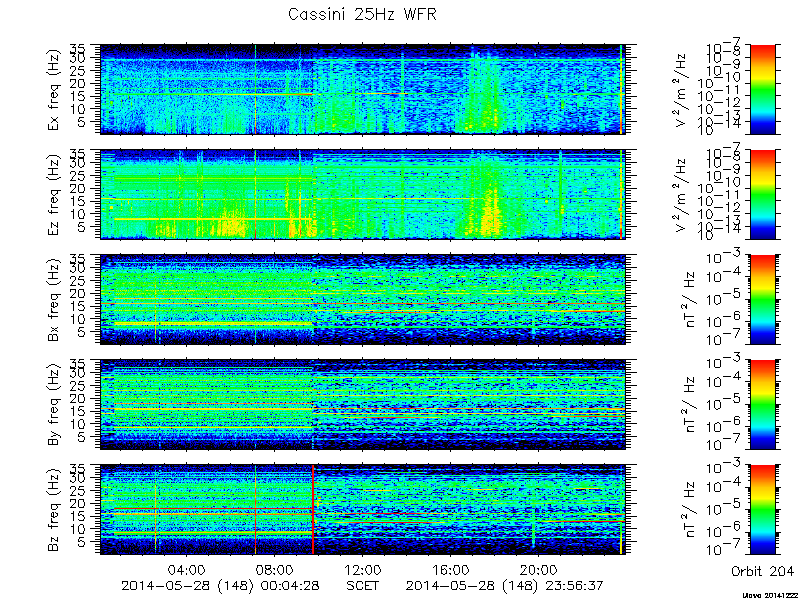Pick the color bar beside the Ez panel
The image size is (800, 600).
(x=762, y=194)
